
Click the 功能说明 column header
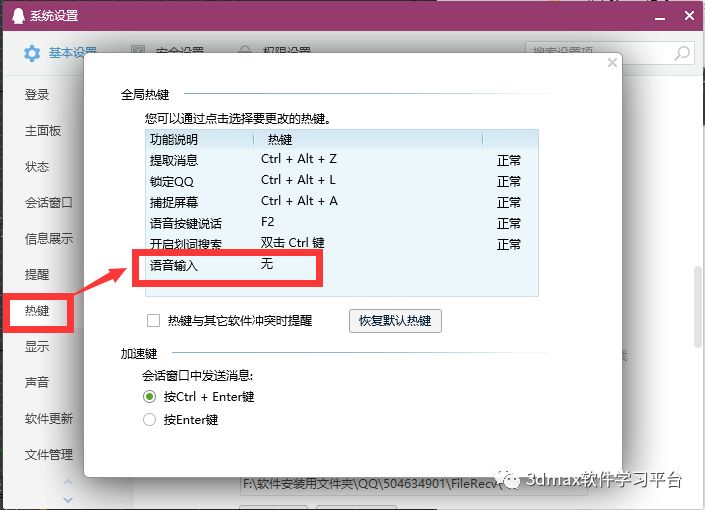pos(200,139)
